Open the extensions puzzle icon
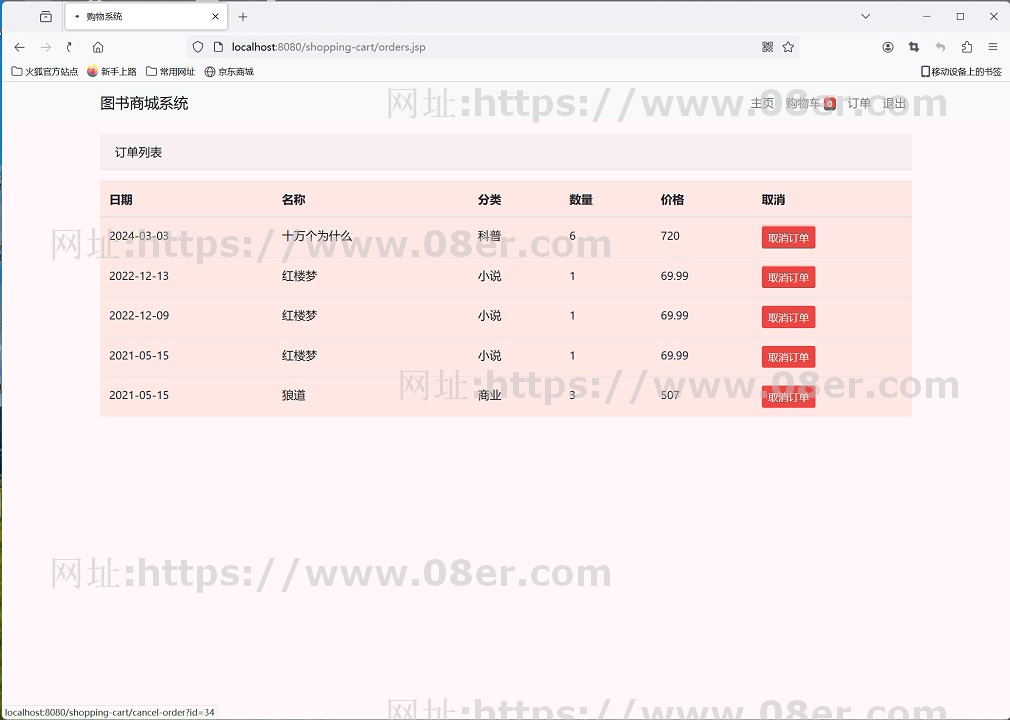The height and width of the screenshot is (720, 1010). coord(966,47)
